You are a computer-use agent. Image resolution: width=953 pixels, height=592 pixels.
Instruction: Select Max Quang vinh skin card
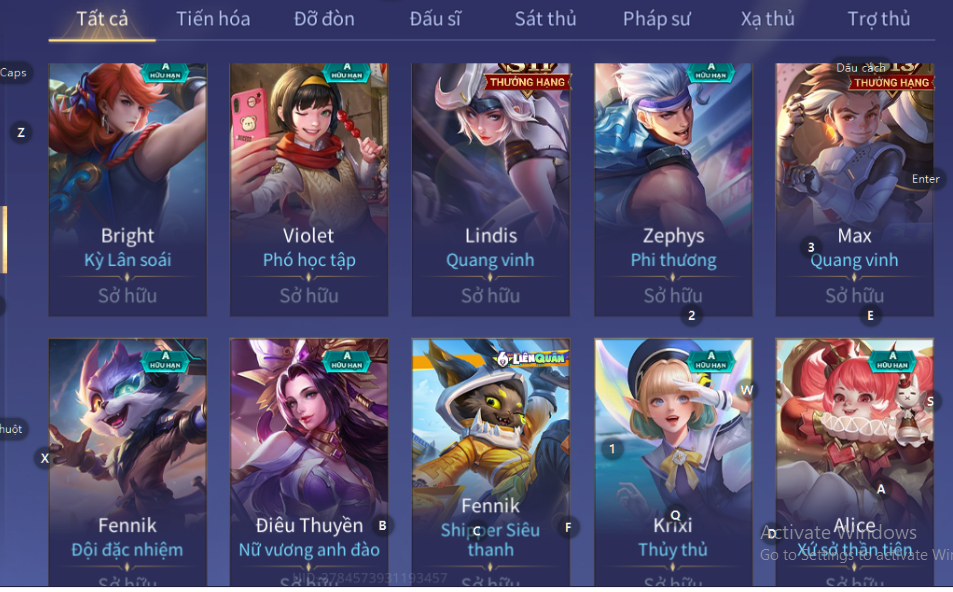point(855,190)
